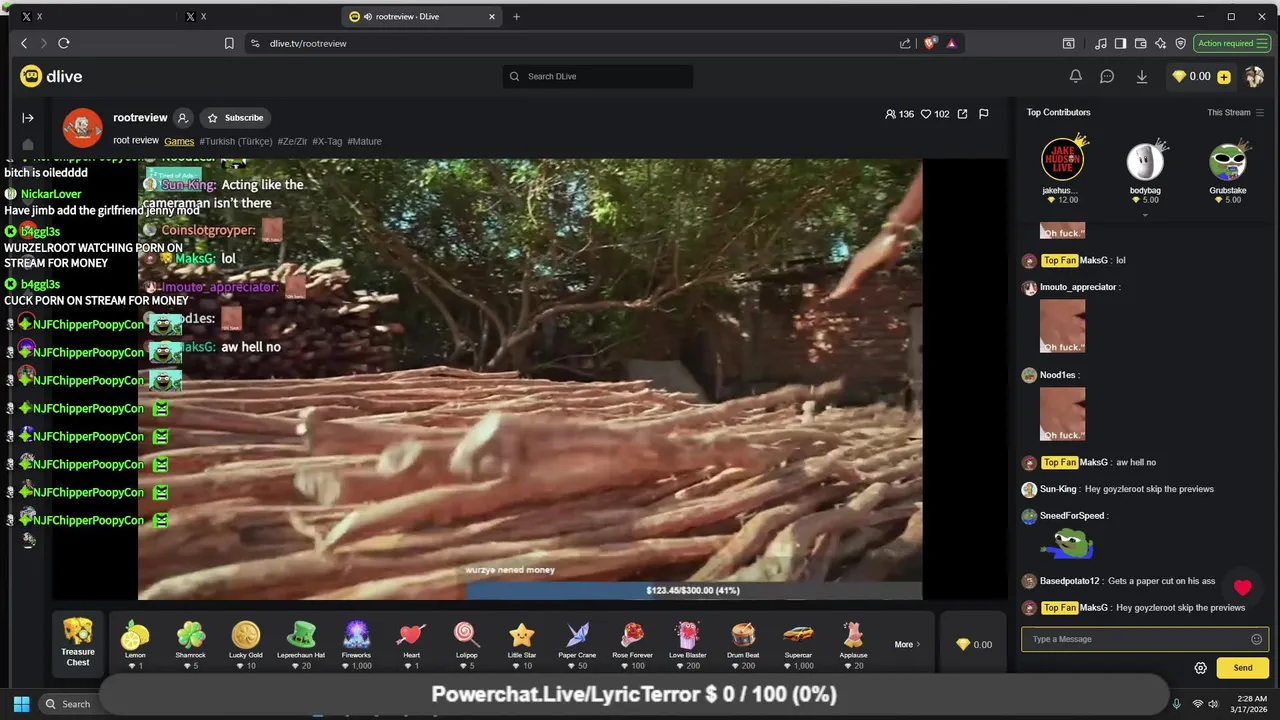The height and width of the screenshot is (720, 1280).
Task: Open the Games category link
Action: [179, 141]
